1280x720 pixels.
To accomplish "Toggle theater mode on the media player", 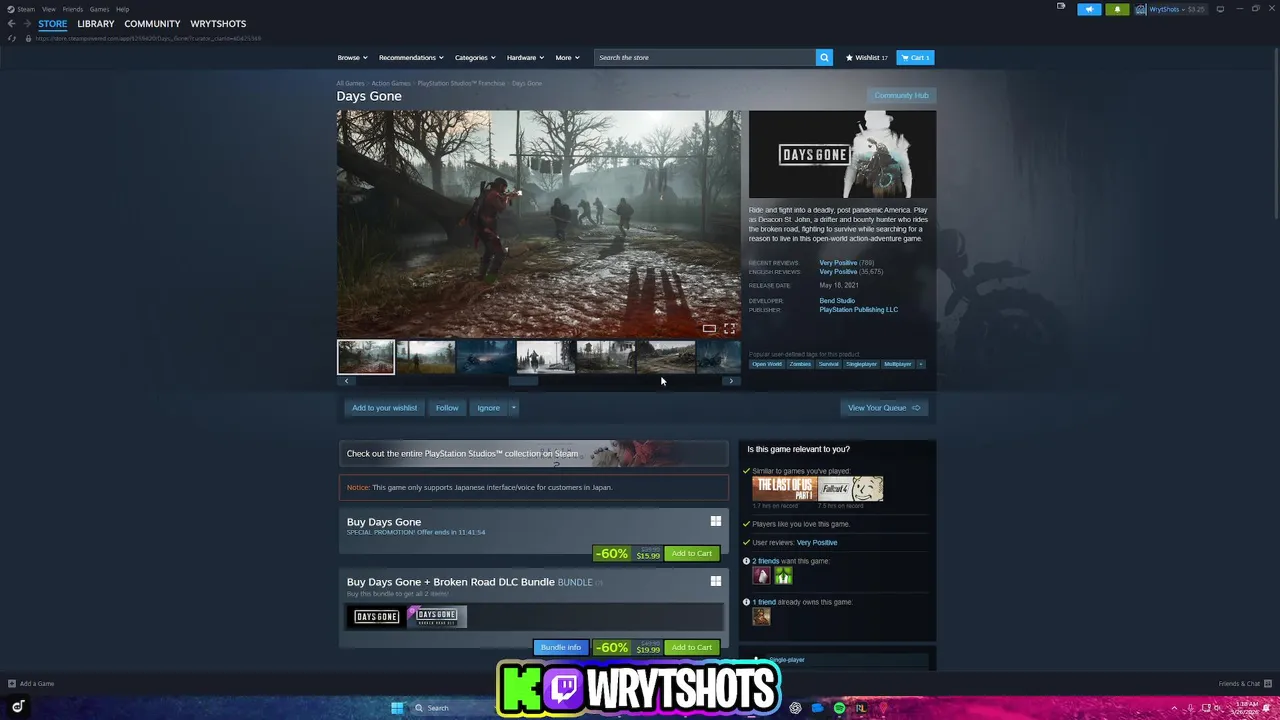I will pyautogui.click(x=709, y=328).
